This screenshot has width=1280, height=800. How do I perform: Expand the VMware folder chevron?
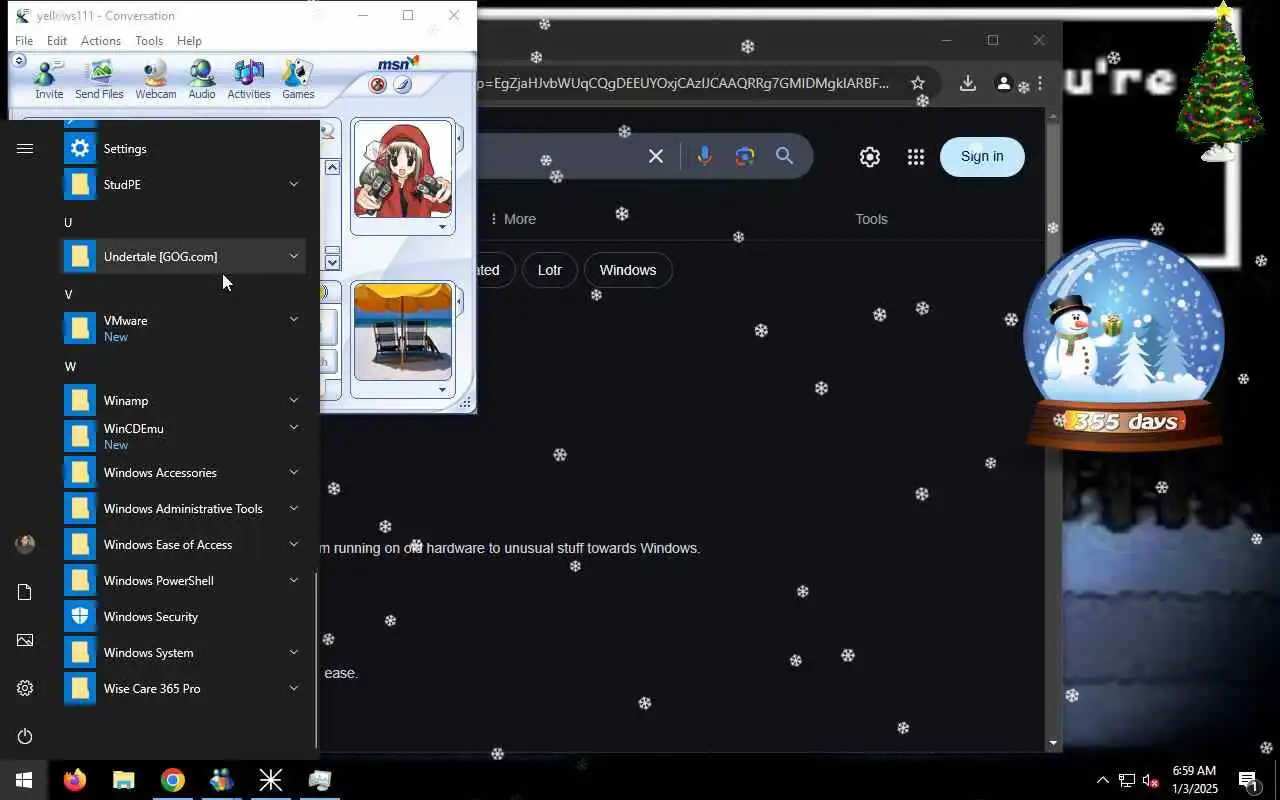[x=294, y=320]
